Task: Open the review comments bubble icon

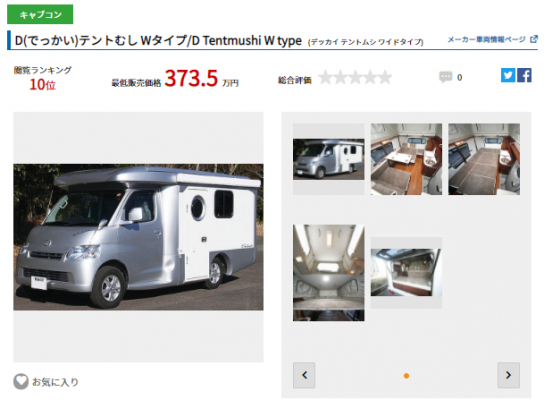Action: tap(445, 77)
